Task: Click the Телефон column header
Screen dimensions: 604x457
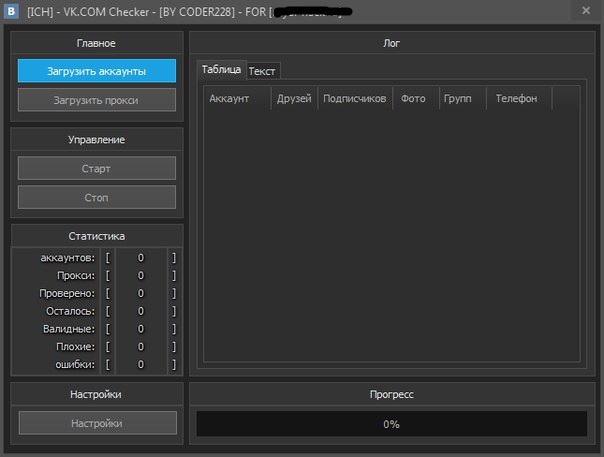Action: coord(516,98)
